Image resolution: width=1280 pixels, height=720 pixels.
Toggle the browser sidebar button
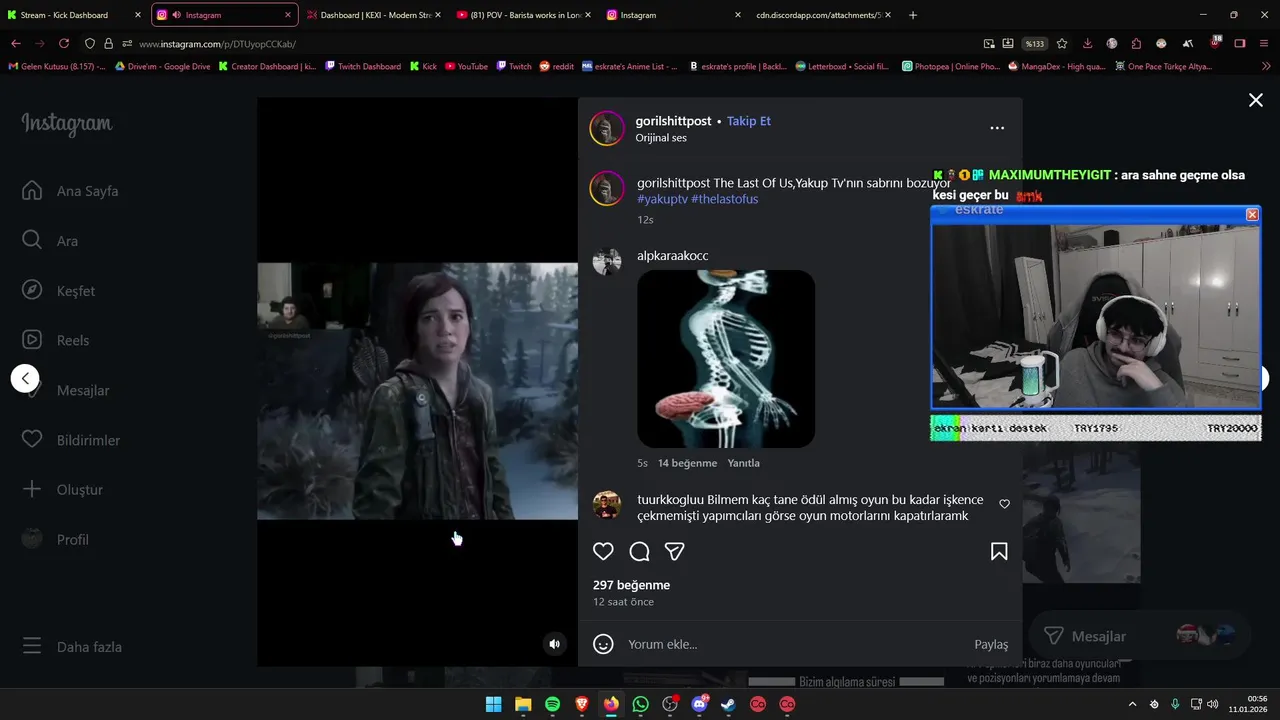(1240, 44)
